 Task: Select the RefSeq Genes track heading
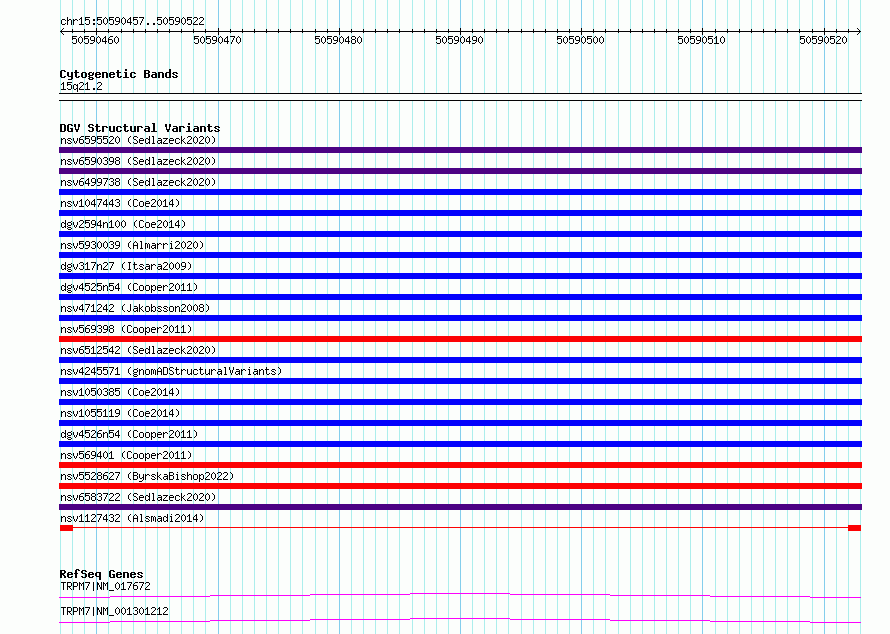click(x=101, y=574)
